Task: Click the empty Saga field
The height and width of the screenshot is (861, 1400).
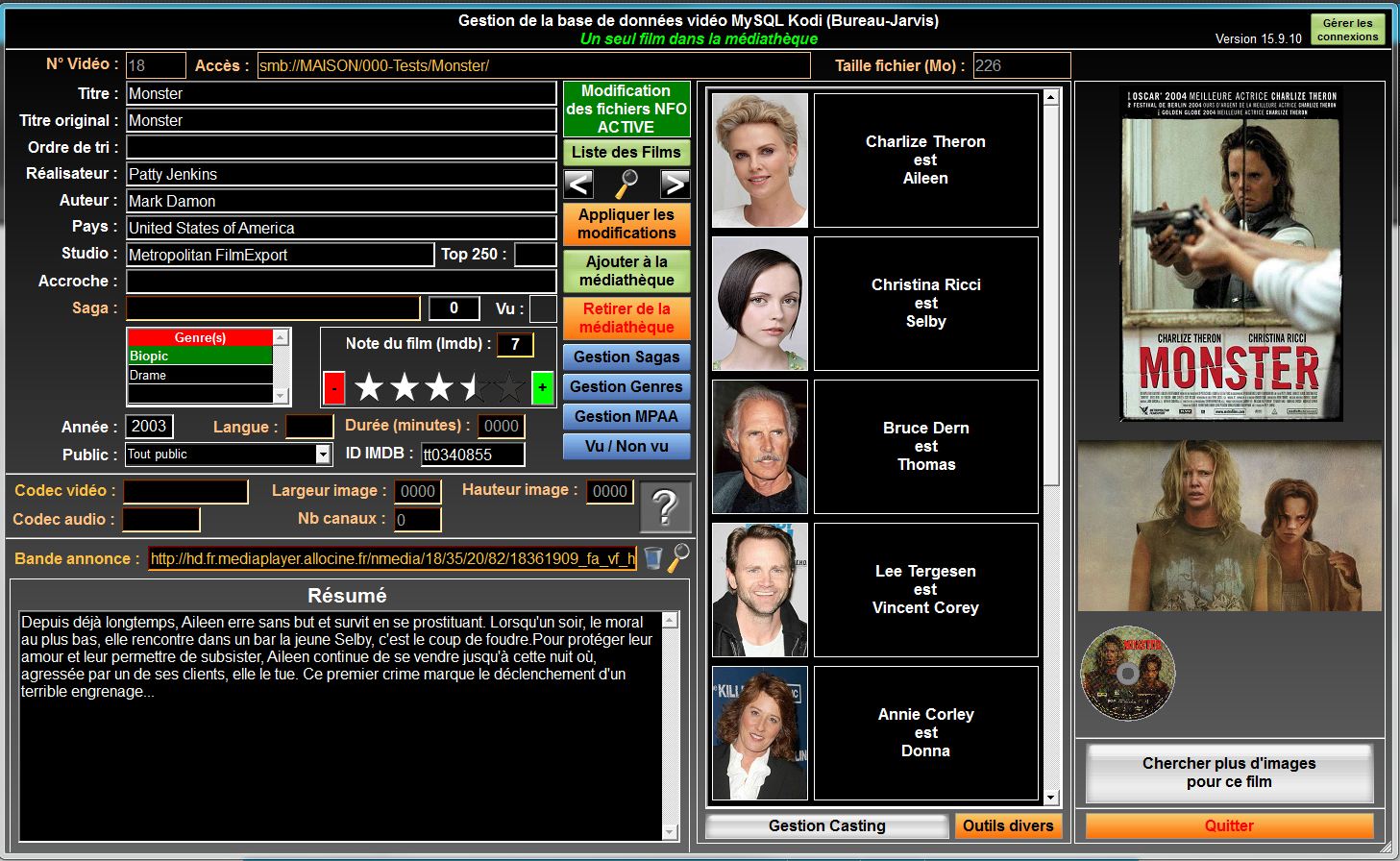Action: pyautogui.click(x=273, y=307)
